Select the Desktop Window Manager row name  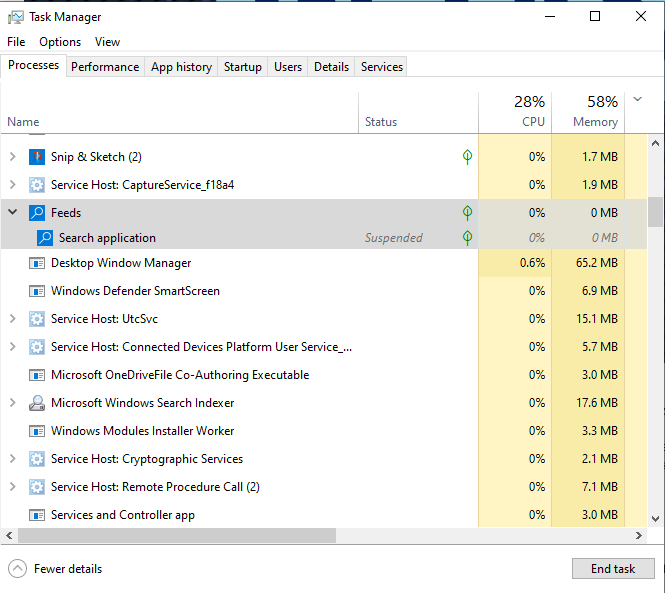pyautogui.click(x=121, y=263)
